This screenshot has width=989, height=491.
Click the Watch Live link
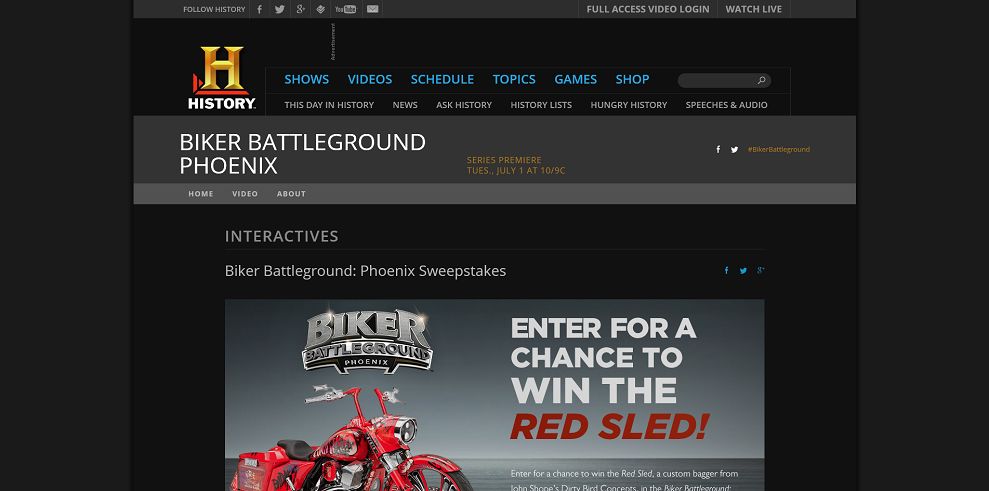[753, 9]
